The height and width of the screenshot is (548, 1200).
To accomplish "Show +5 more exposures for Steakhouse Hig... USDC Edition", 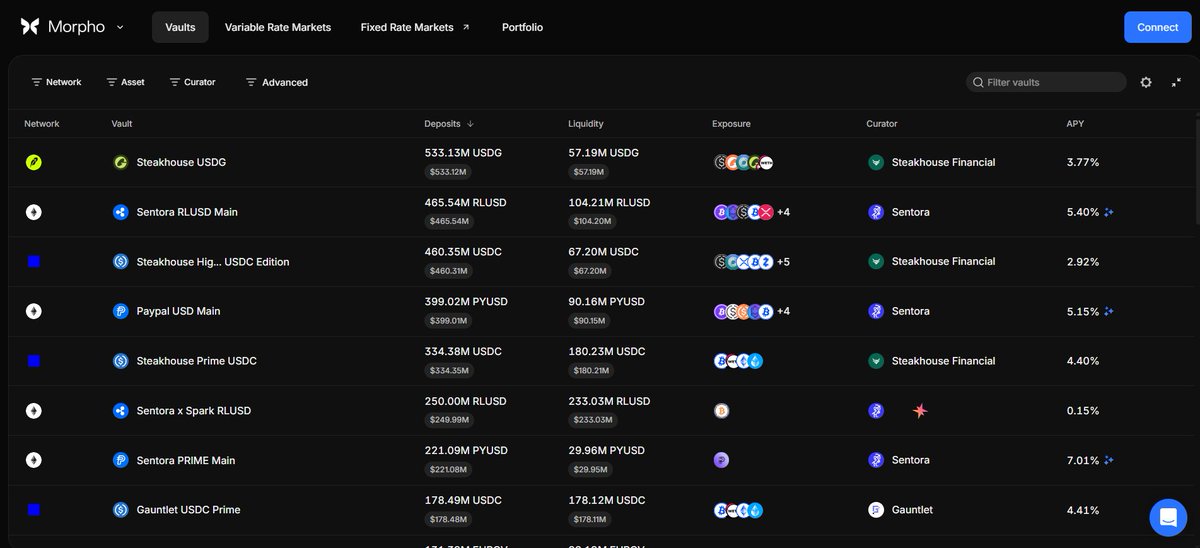I will 783,262.
